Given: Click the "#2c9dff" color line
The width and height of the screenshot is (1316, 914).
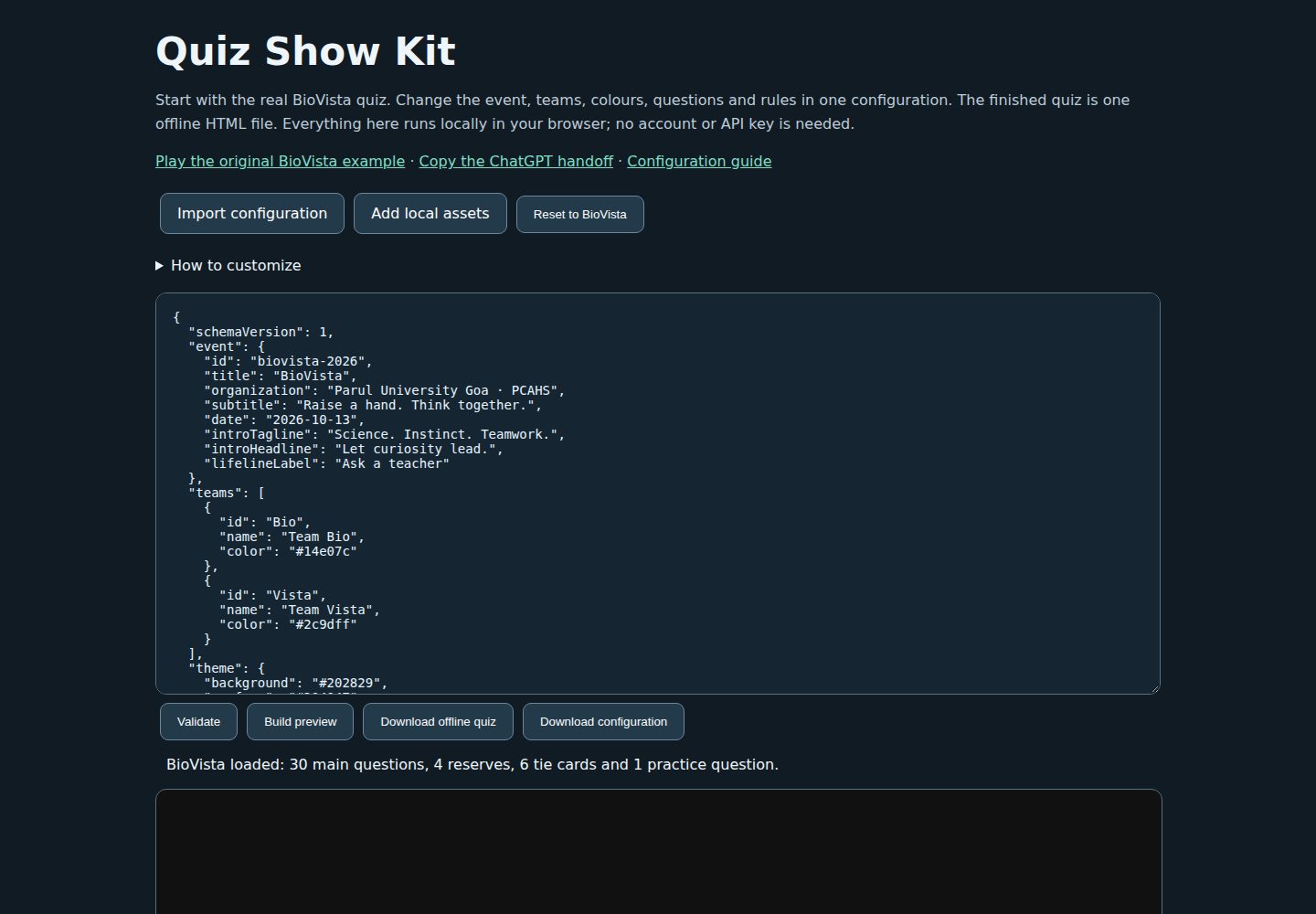Looking at the screenshot, I should 288,624.
